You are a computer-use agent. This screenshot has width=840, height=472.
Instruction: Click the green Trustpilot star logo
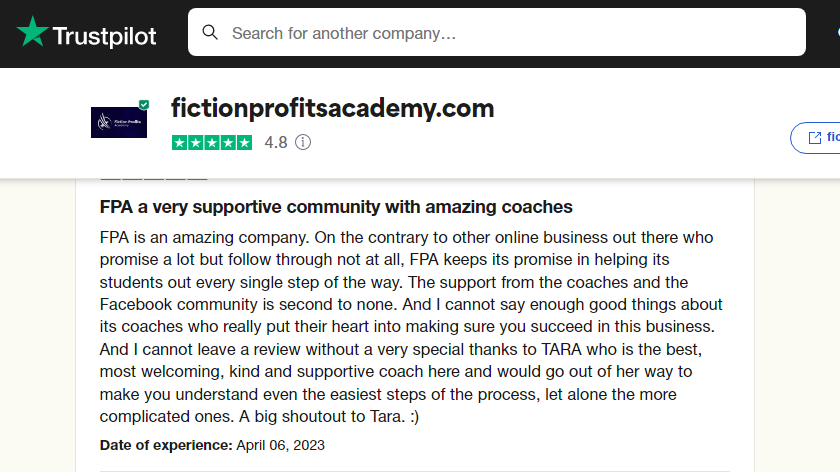point(33,31)
